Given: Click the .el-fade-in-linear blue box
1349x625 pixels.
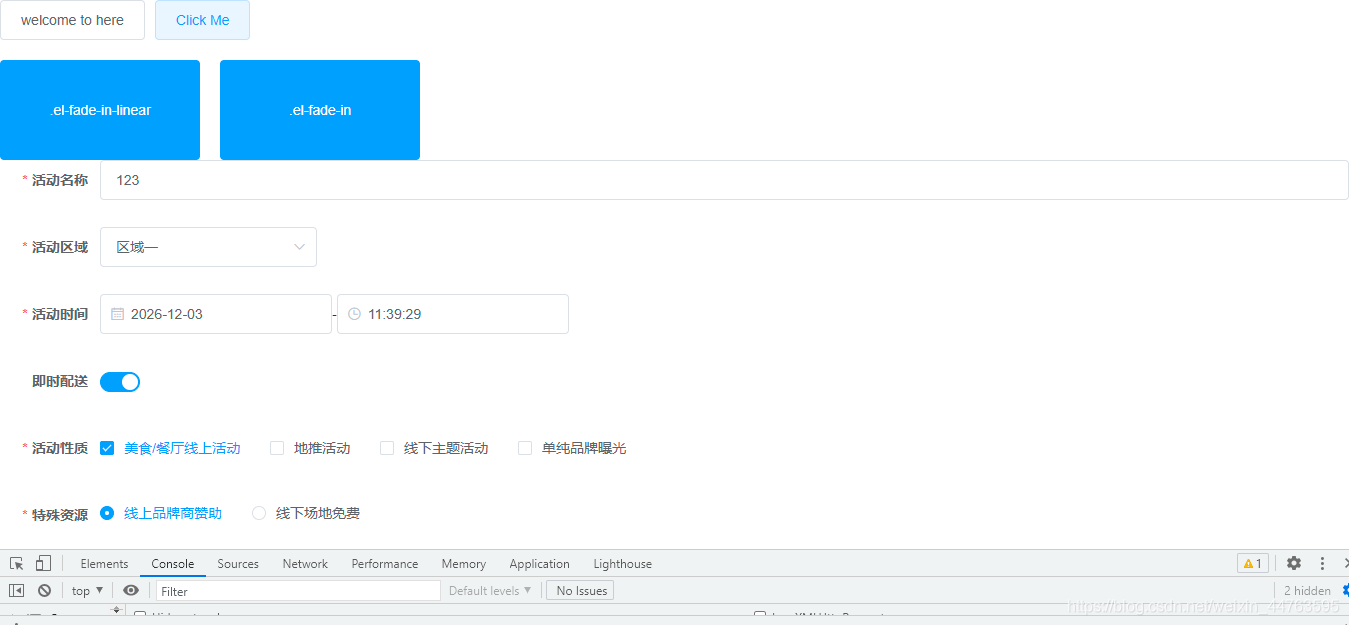Looking at the screenshot, I should pos(100,110).
